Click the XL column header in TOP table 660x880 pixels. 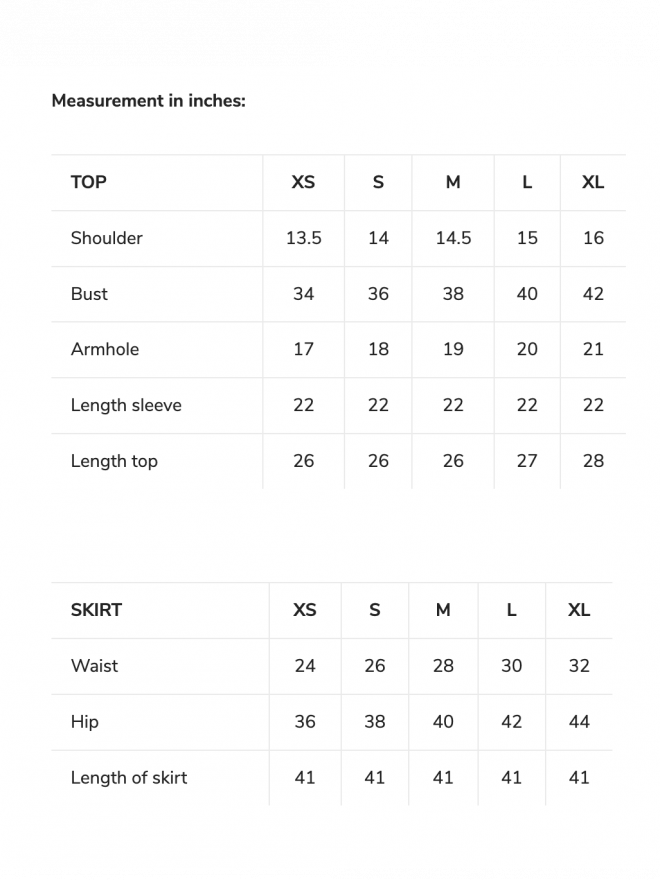(593, 182)
